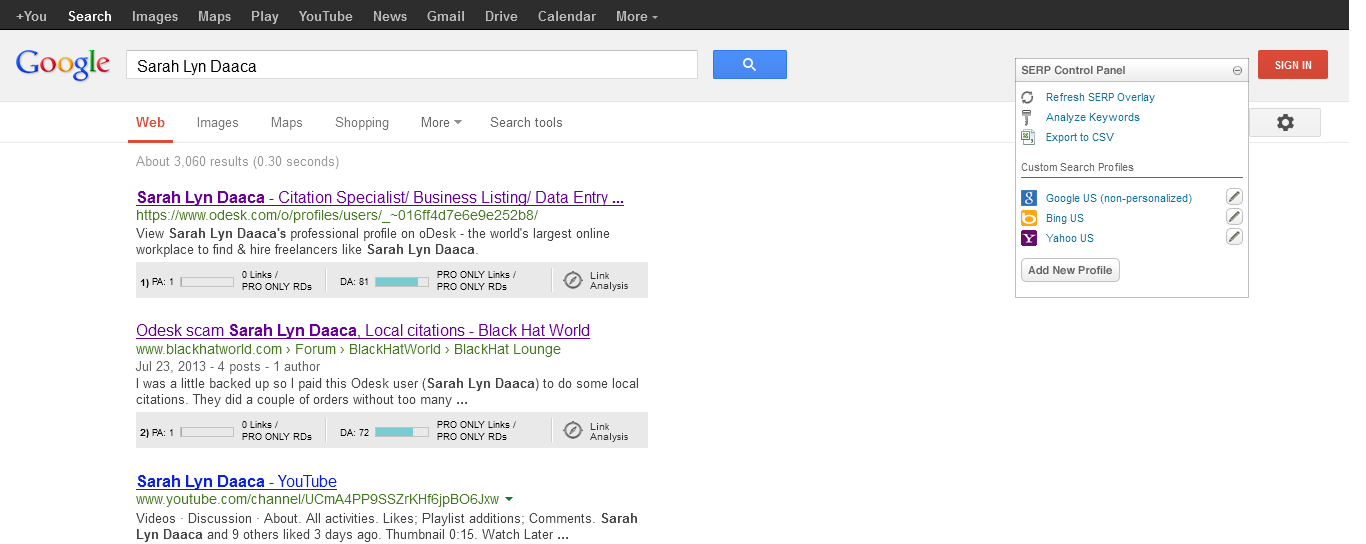Click the Export to CSV icon

point(1027,137)
